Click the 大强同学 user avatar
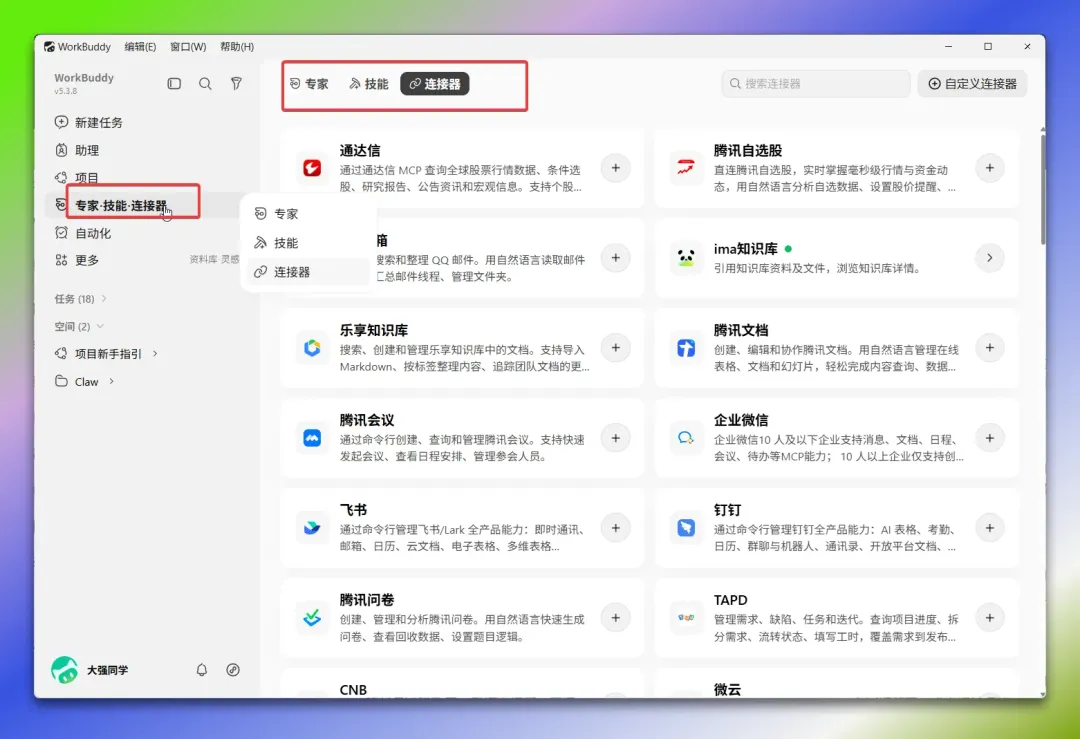 [x=65, y=669]
